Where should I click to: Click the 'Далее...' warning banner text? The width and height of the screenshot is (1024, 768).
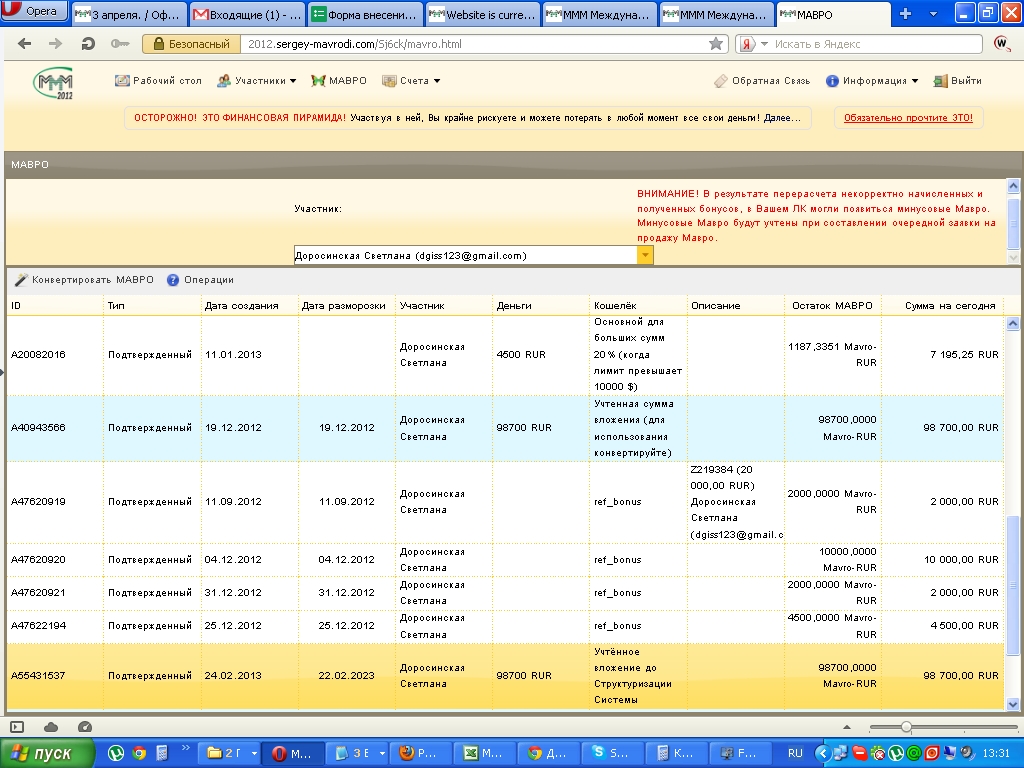782,118
